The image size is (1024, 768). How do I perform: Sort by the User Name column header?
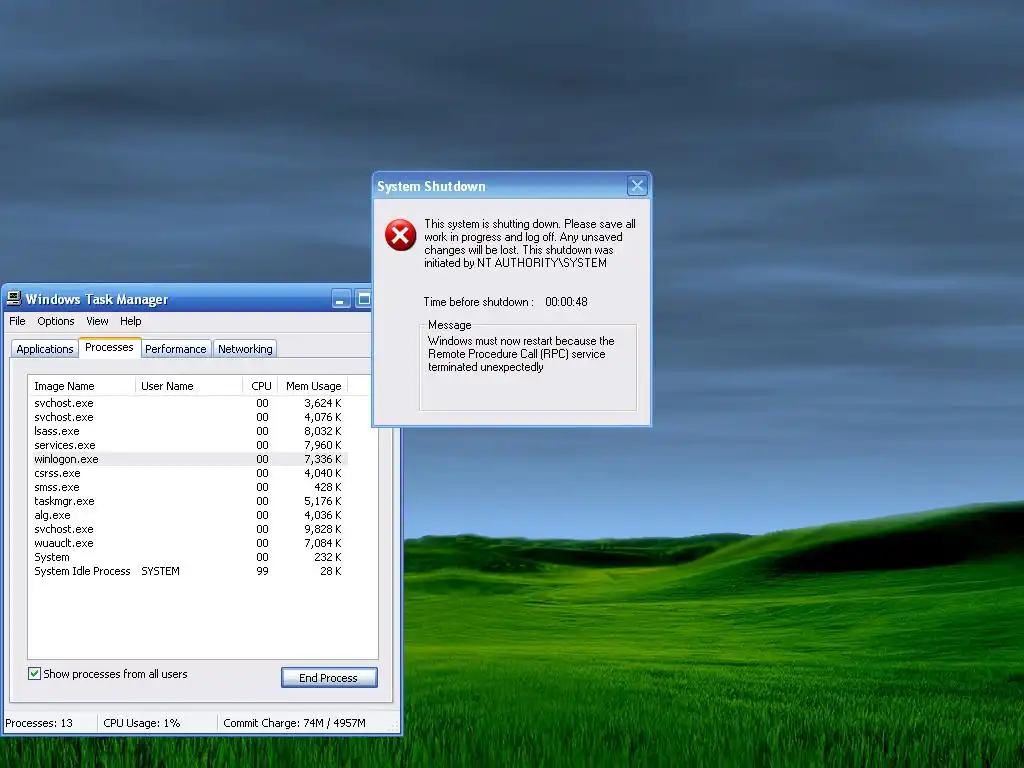189,386
